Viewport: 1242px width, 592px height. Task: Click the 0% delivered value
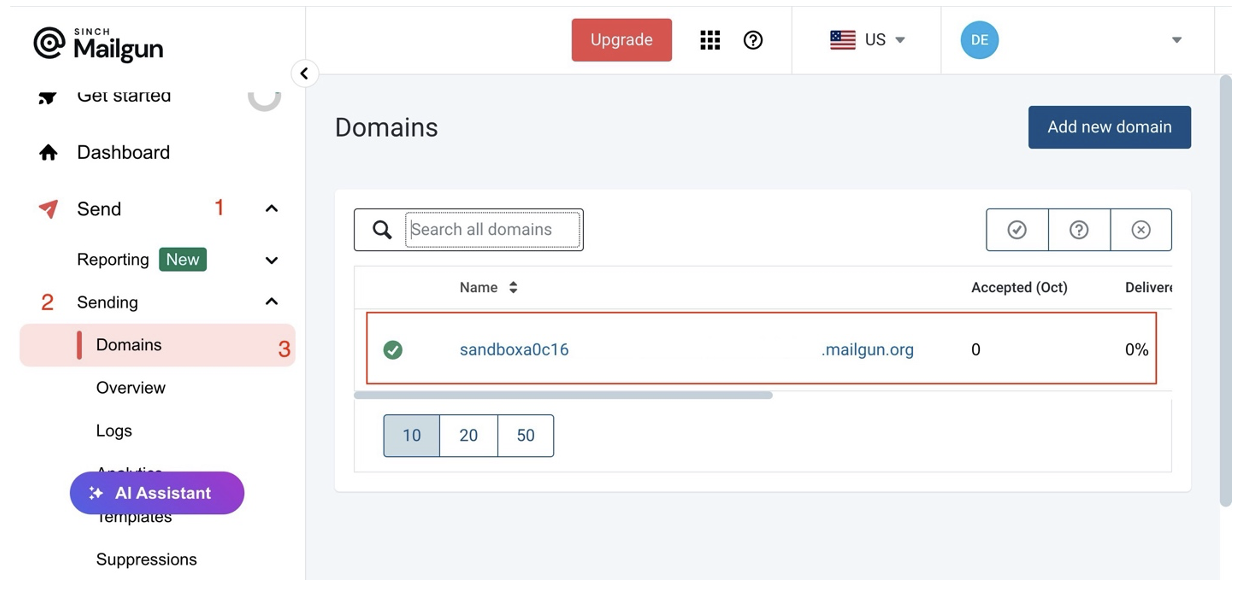coord(1136,350)
